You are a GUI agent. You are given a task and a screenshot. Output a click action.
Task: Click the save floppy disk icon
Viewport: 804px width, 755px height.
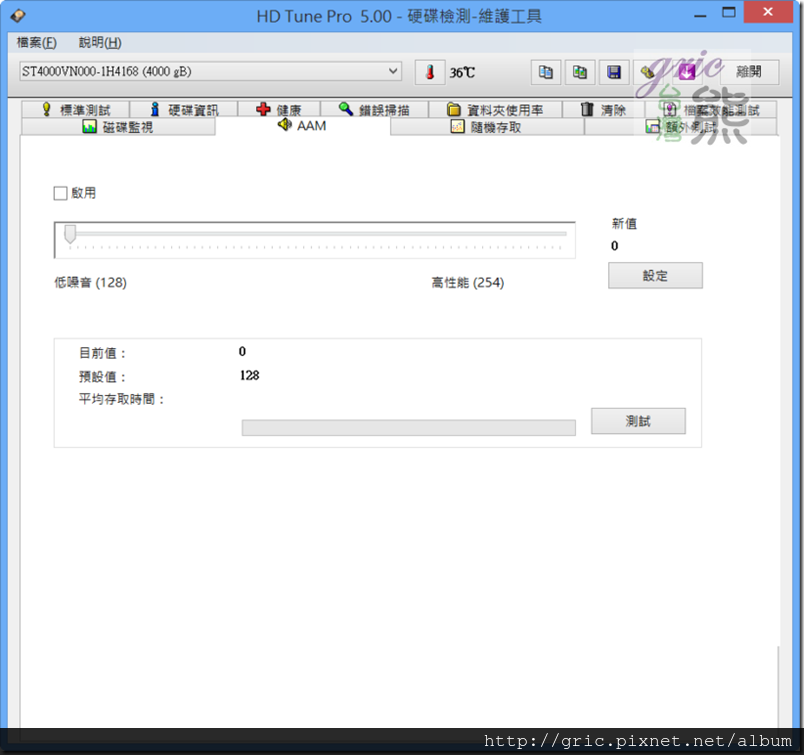click(614, 72)
